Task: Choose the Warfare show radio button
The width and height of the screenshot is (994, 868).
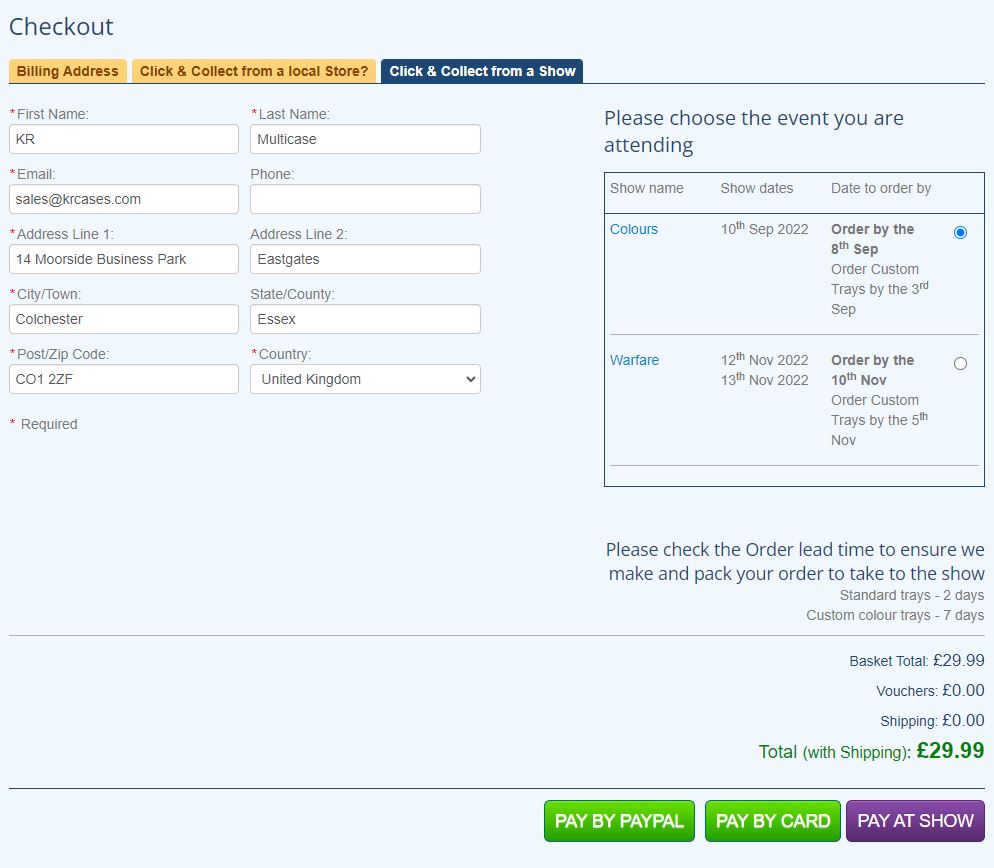Action: pos(960,364)
